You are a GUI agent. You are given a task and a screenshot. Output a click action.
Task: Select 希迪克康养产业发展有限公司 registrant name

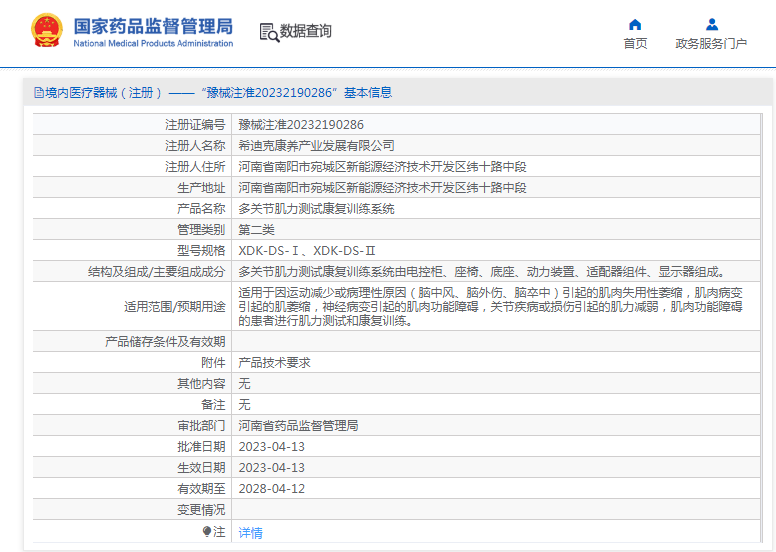coord(316,146)
